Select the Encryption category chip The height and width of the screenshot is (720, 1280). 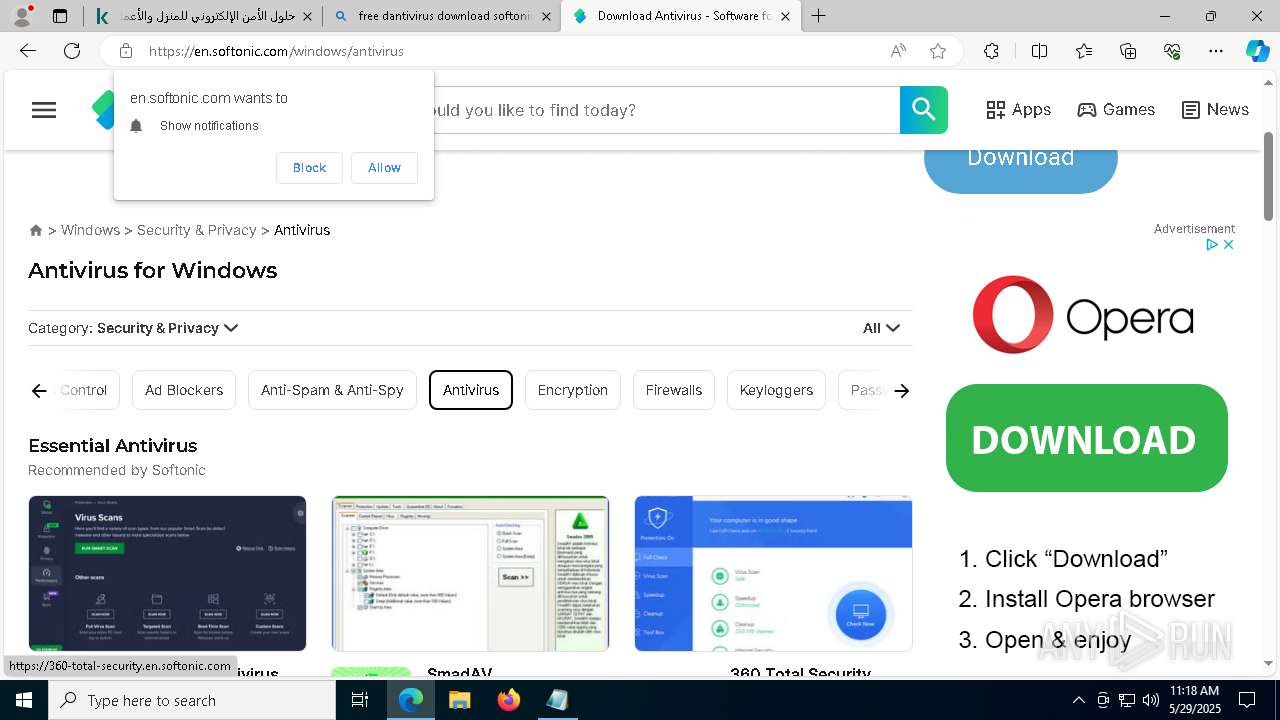click(573, 390)
